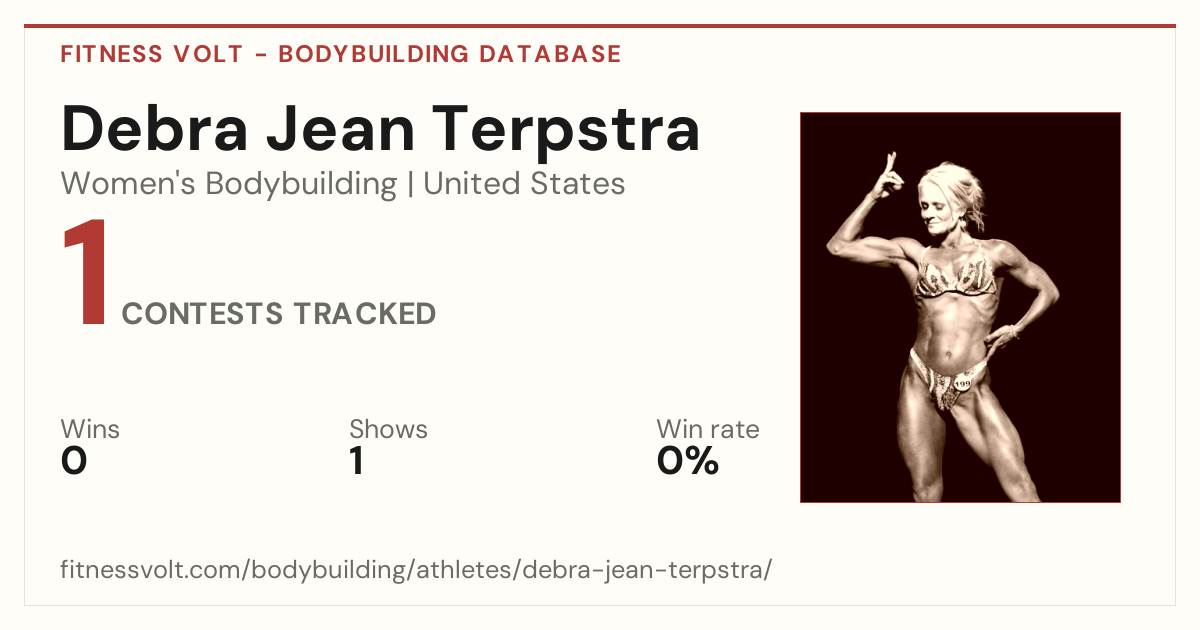Click the Women's Bodybuilding category text

228,184
